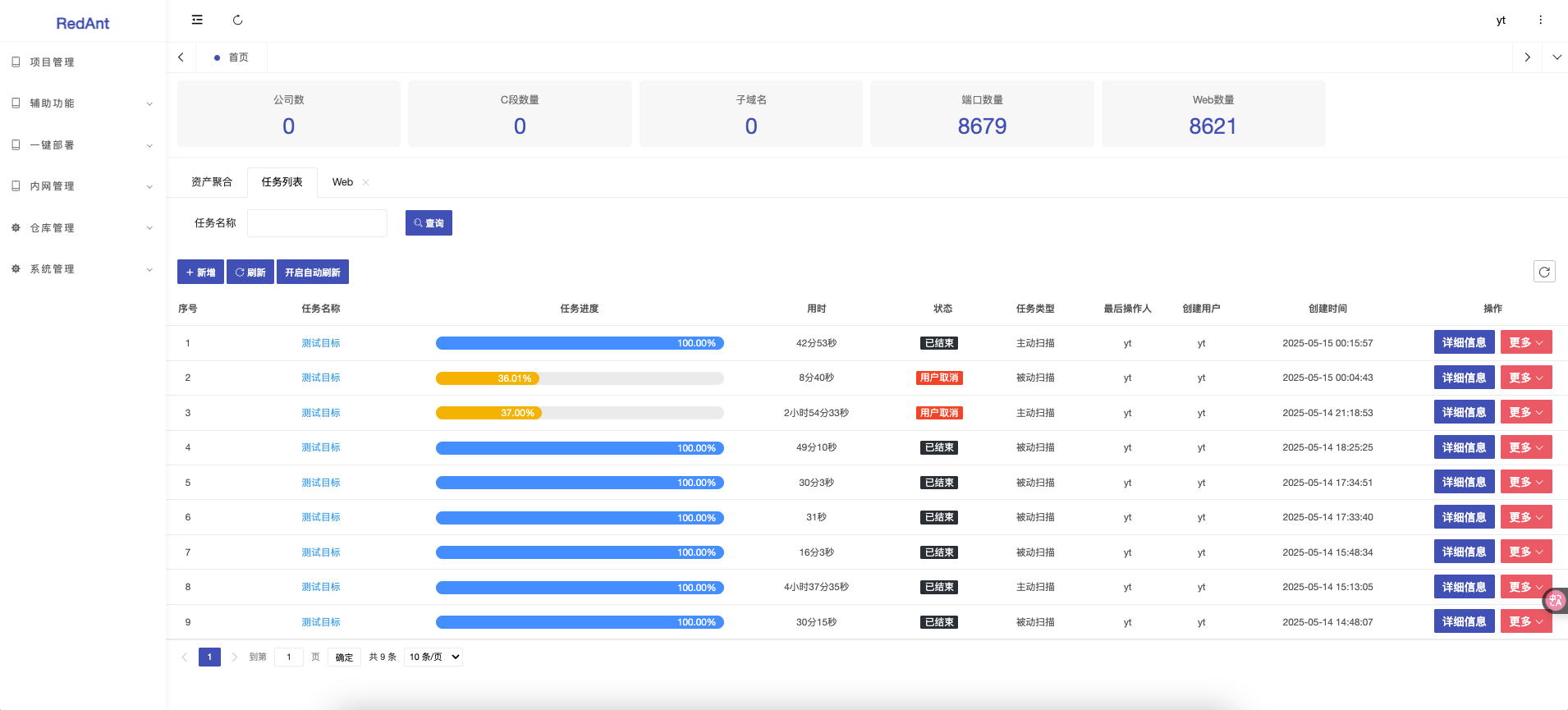
Task: Open the tab options chevron beside the right arrow
Action: click(x=1557, y=57)
